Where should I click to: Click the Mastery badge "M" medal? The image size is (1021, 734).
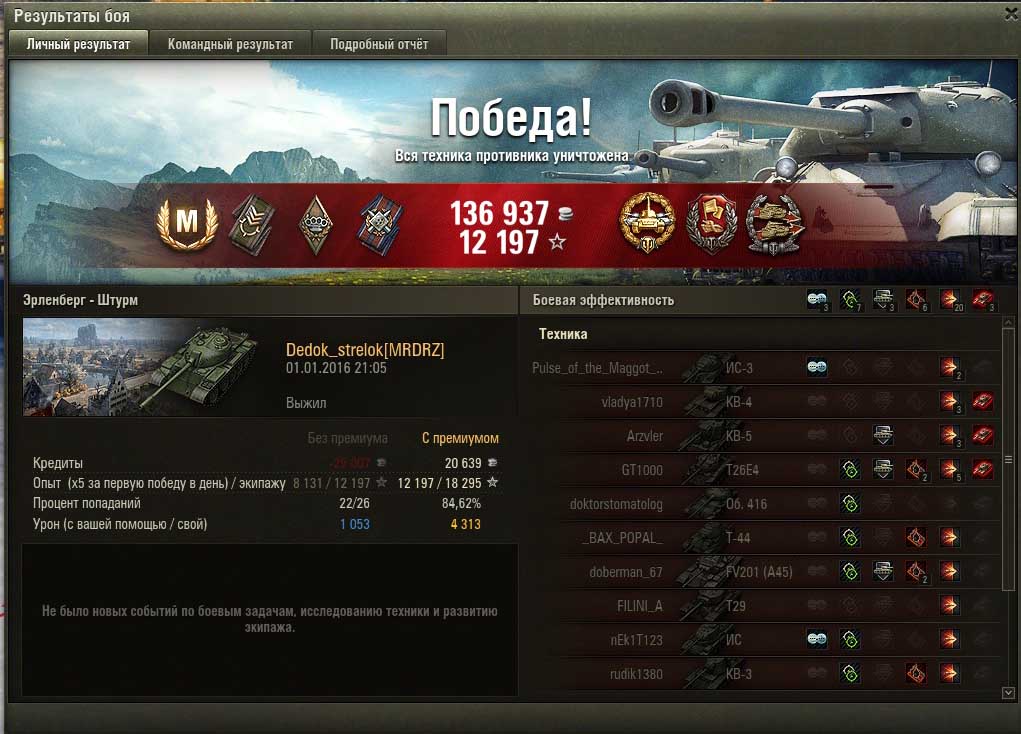[187, 223]
